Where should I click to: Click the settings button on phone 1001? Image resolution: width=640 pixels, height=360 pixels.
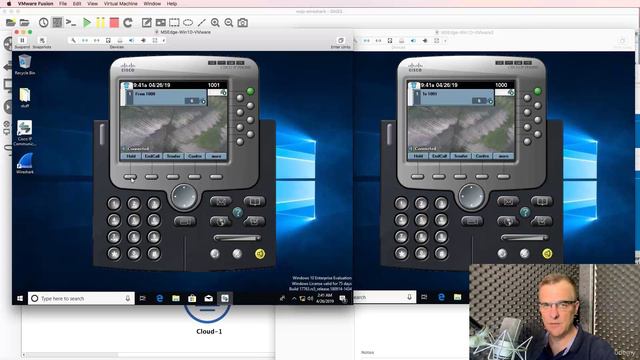pyautogui.click(x=255, y=221)
